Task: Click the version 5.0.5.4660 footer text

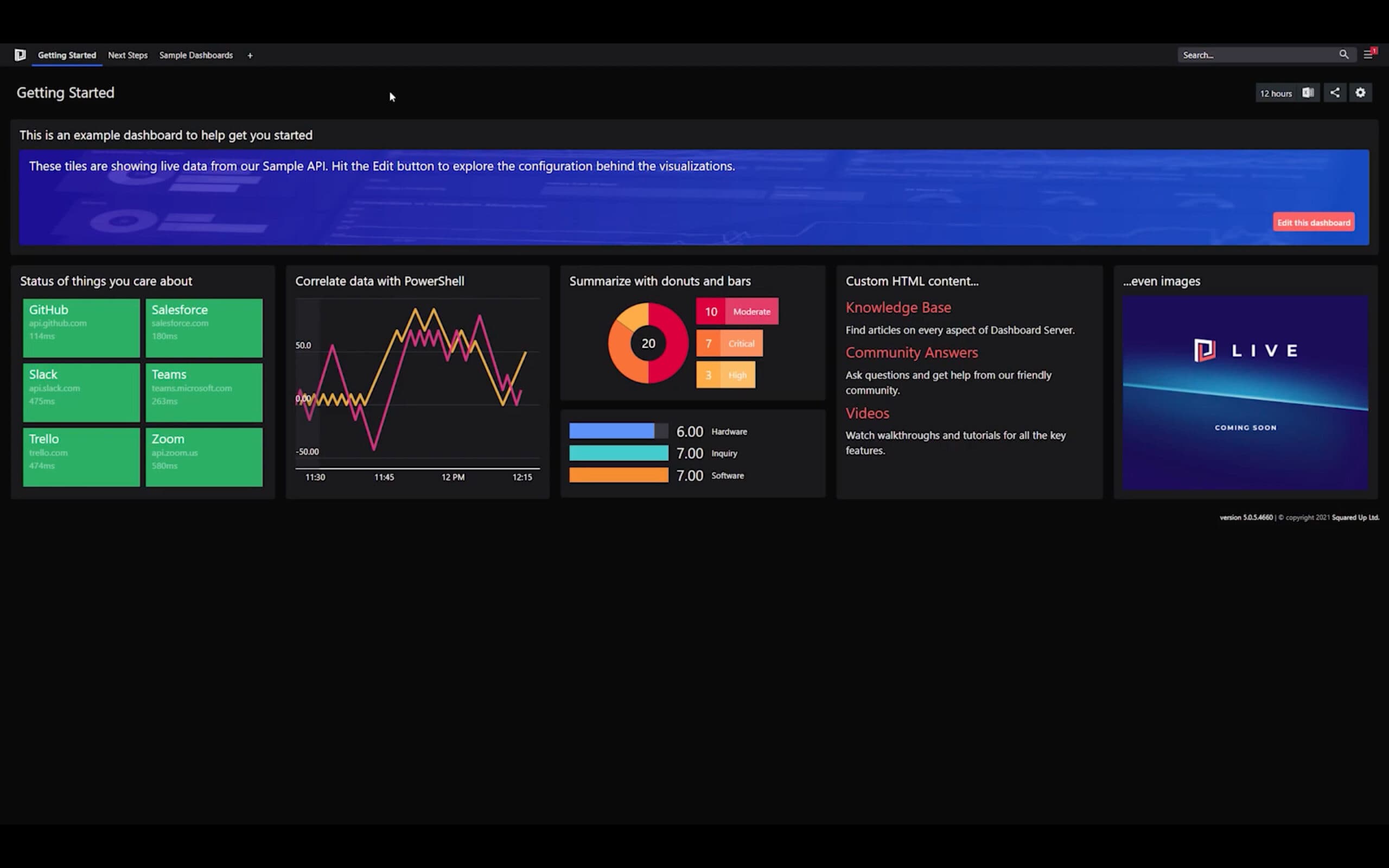Action: coord(1246,517)
